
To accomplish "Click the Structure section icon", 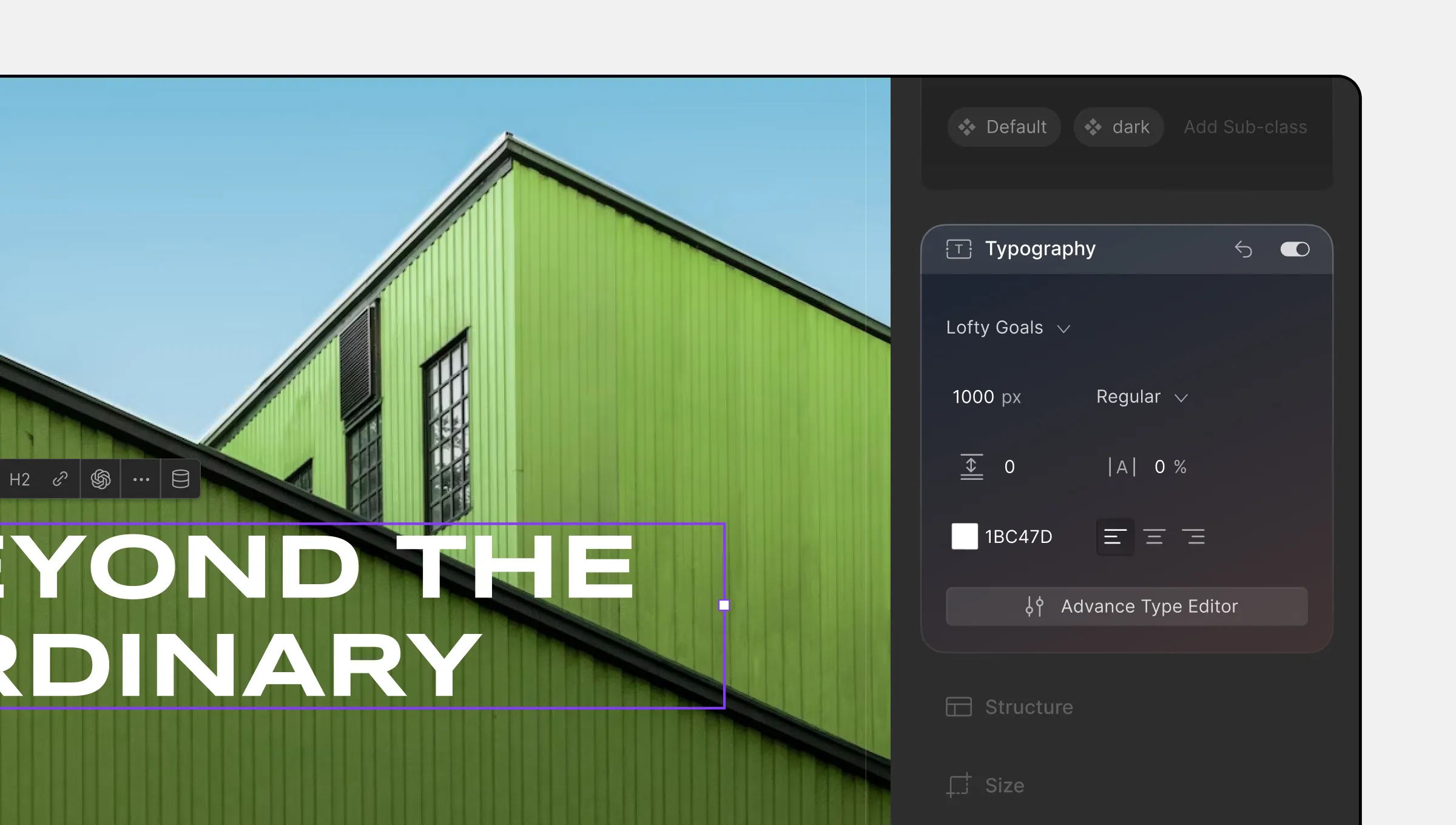I will [958, 706].
